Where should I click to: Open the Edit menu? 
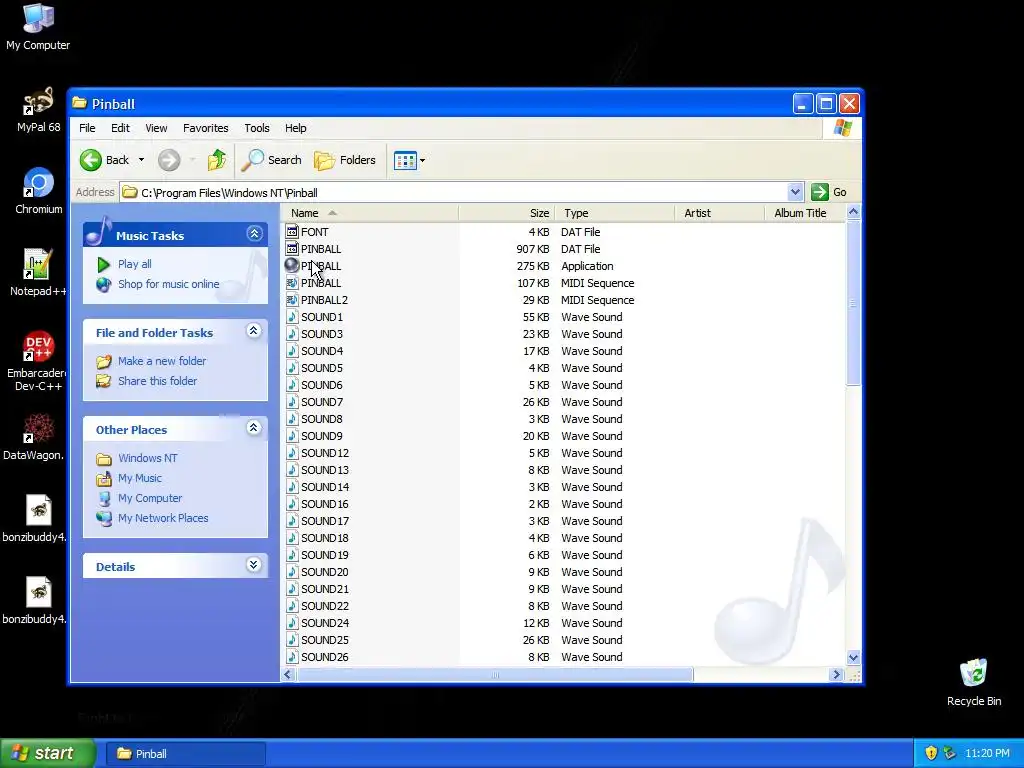click(120, 128)
